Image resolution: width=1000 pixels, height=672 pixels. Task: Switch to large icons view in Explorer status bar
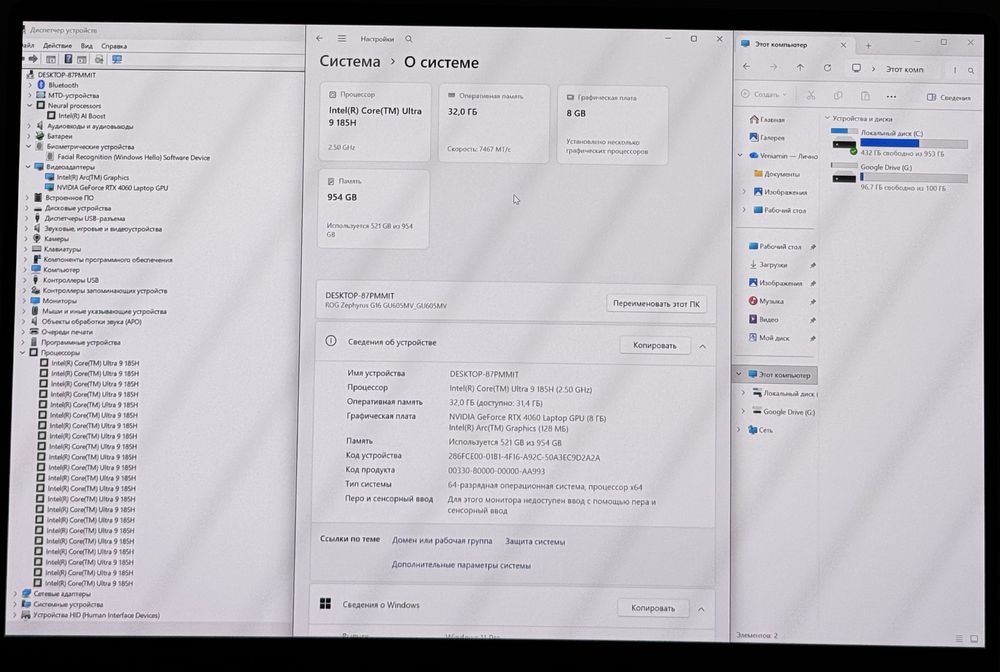point(974,638)
